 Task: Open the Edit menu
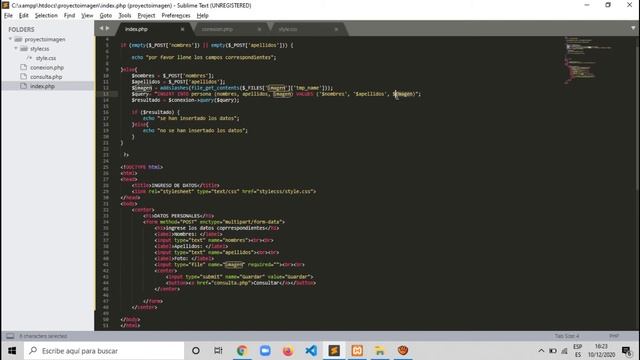click(x=24, y=16)
